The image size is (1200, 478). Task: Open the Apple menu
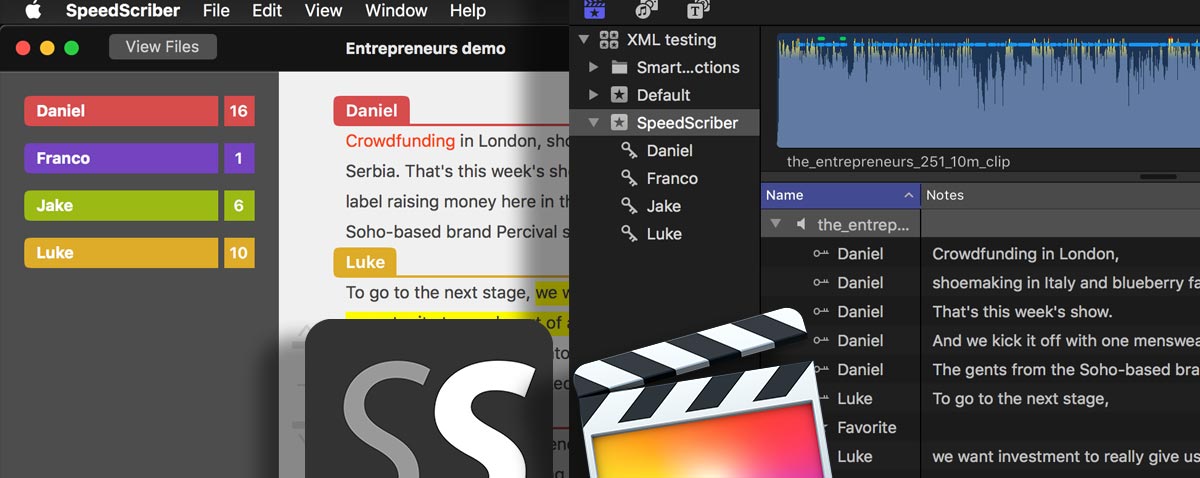[x=33, y=11]
